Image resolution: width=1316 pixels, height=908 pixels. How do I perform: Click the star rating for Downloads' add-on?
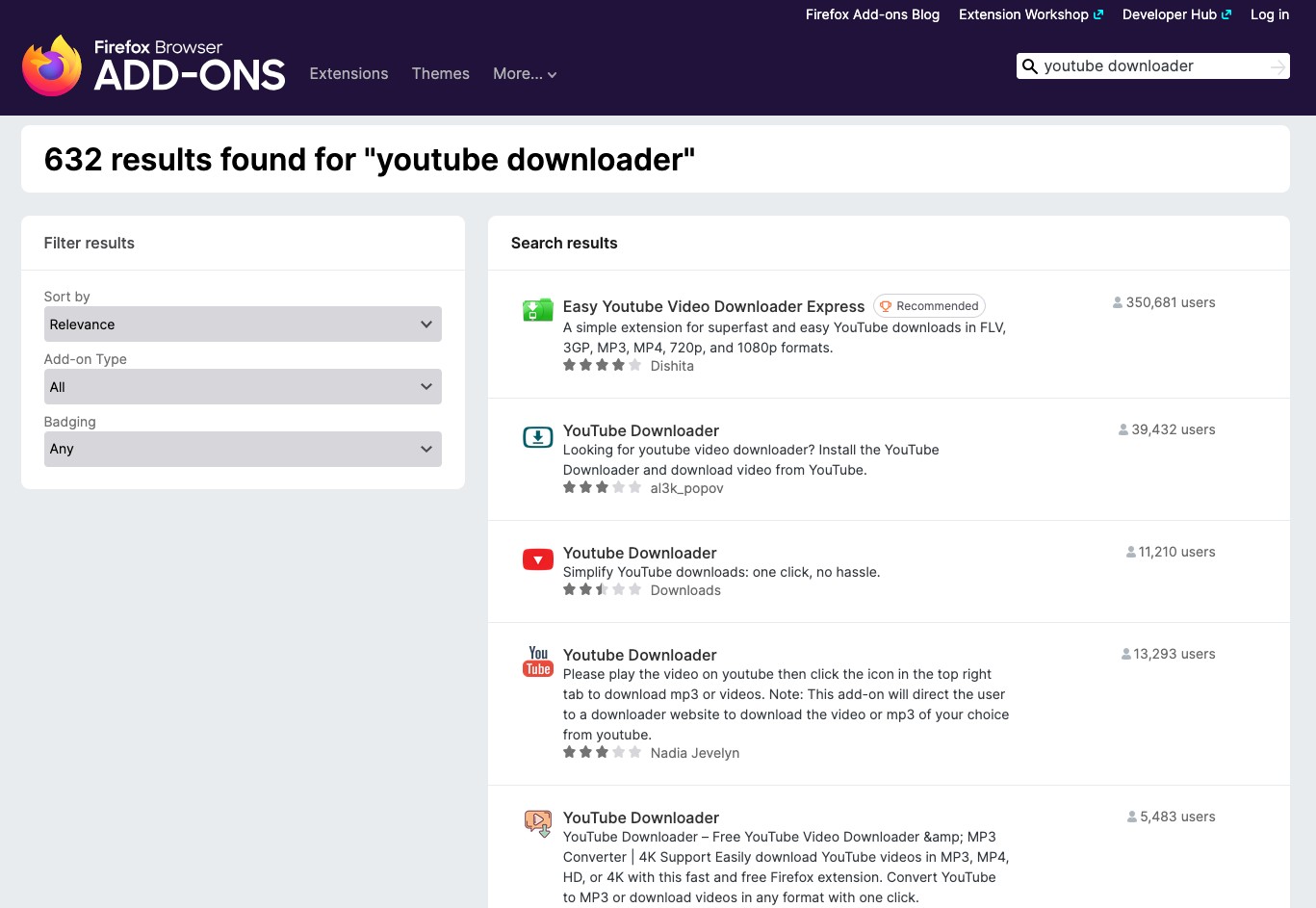click(602, 589)
